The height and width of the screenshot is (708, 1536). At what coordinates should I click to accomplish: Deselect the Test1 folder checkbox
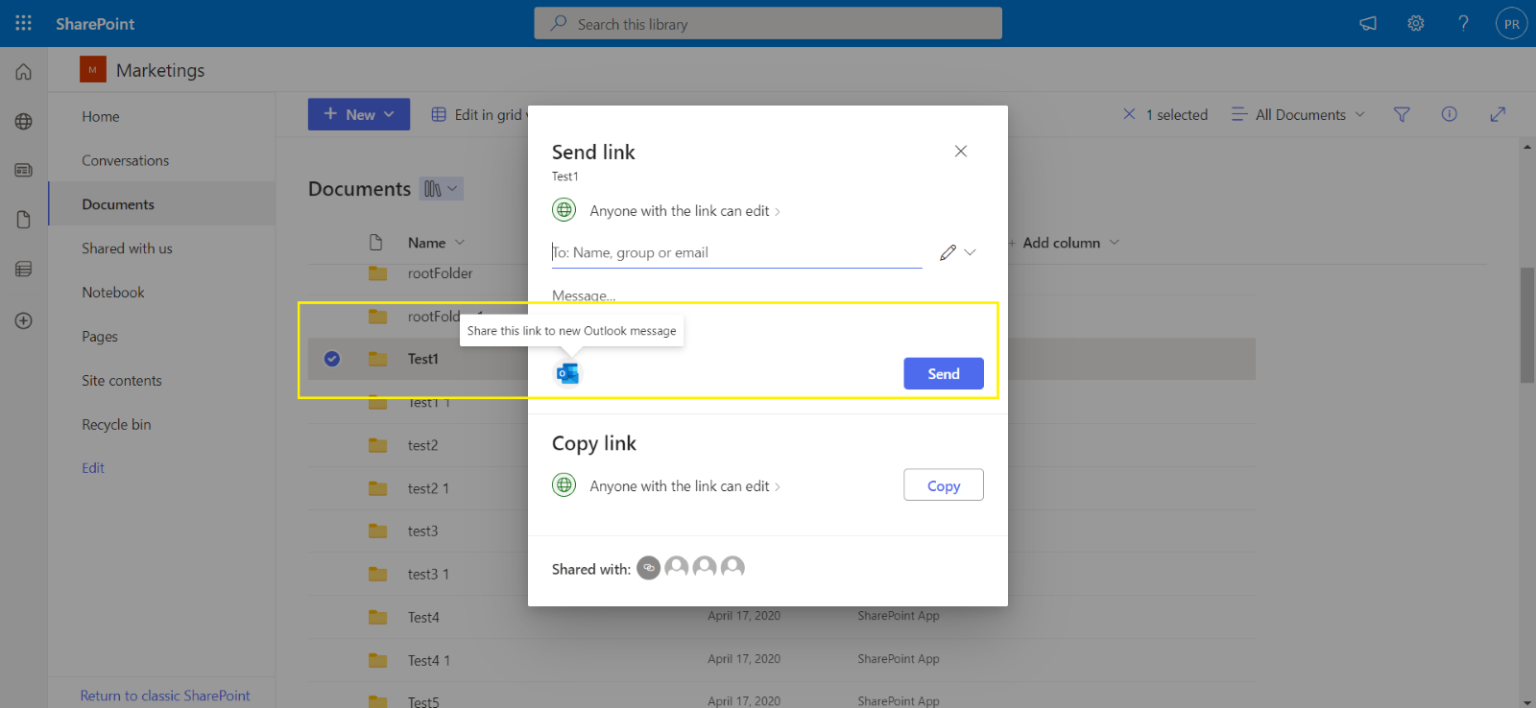pyautogui.click(x=331, y=358)
